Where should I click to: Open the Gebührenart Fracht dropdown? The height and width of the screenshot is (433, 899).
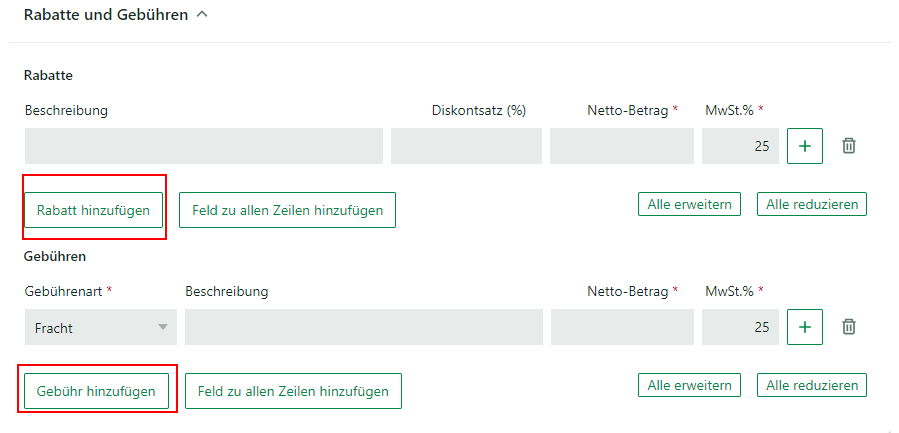pos(100,327)
